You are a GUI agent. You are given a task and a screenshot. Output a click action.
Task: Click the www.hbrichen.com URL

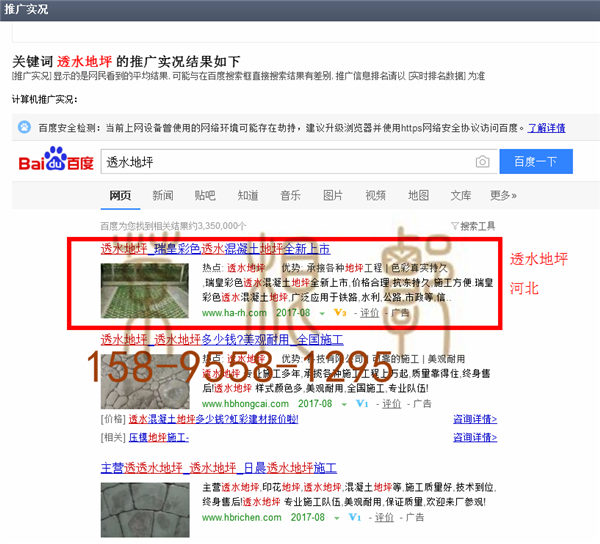pos(241,518)
